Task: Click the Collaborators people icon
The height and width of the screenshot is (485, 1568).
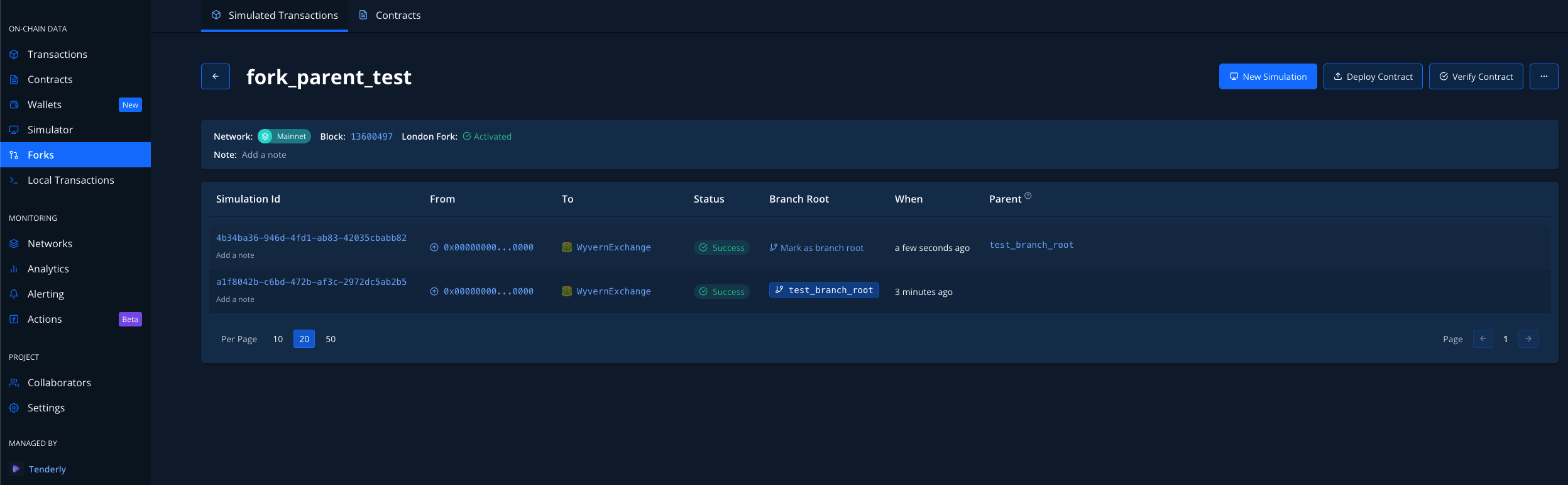Action: (14, 382)
